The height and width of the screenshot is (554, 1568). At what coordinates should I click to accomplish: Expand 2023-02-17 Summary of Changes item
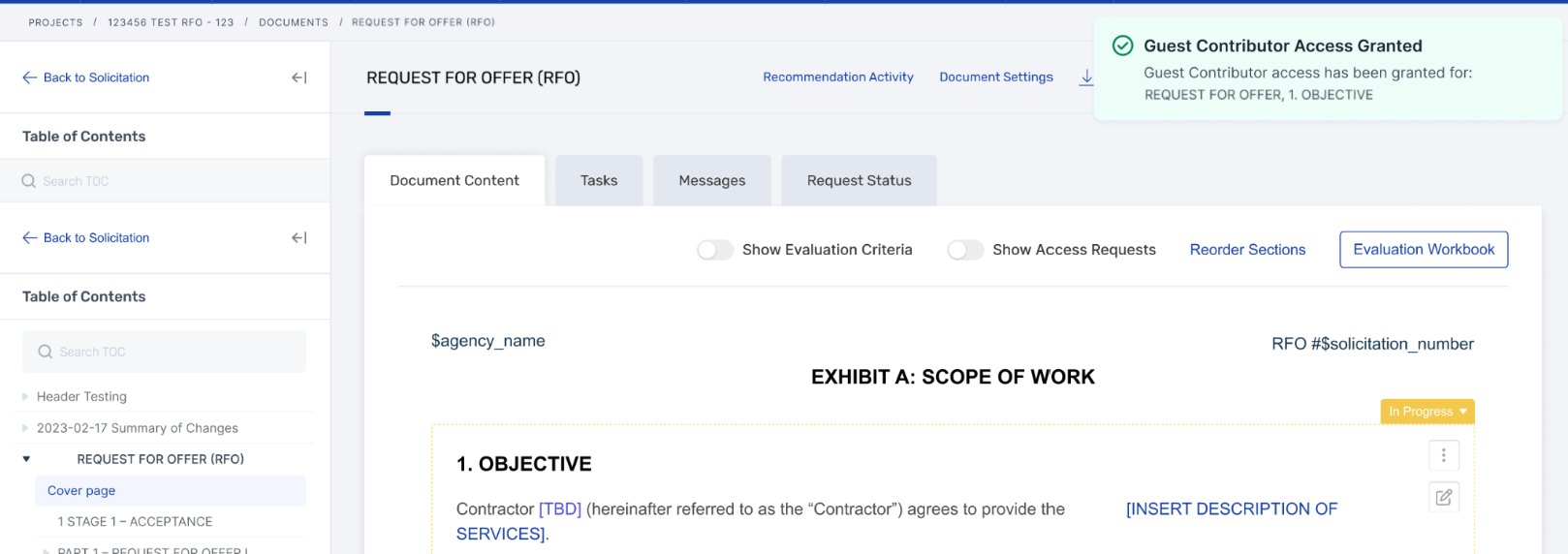tap(25, 428)
